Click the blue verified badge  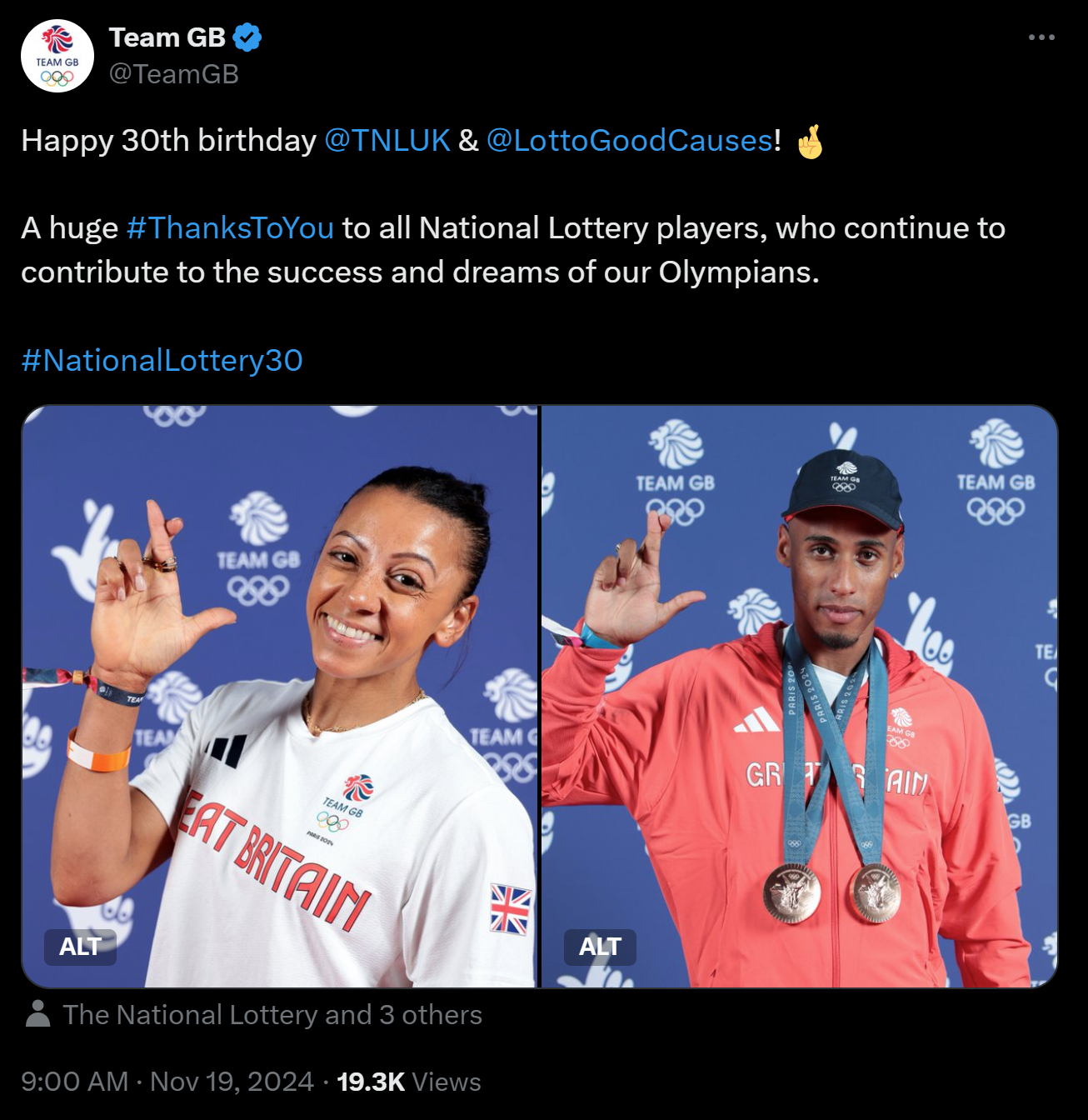point(247,37)
